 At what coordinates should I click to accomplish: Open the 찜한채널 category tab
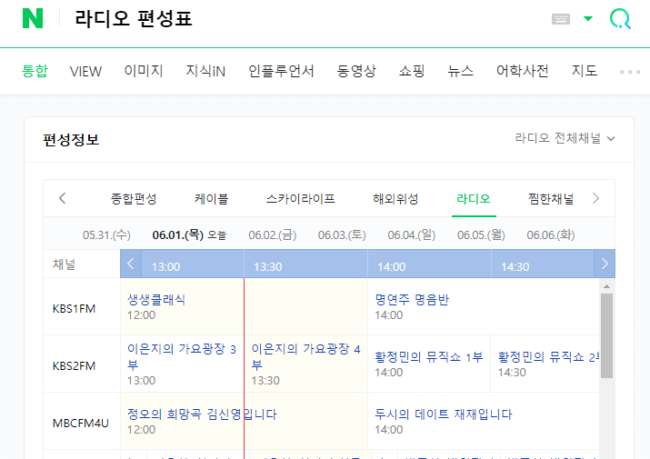click(551, 199)
